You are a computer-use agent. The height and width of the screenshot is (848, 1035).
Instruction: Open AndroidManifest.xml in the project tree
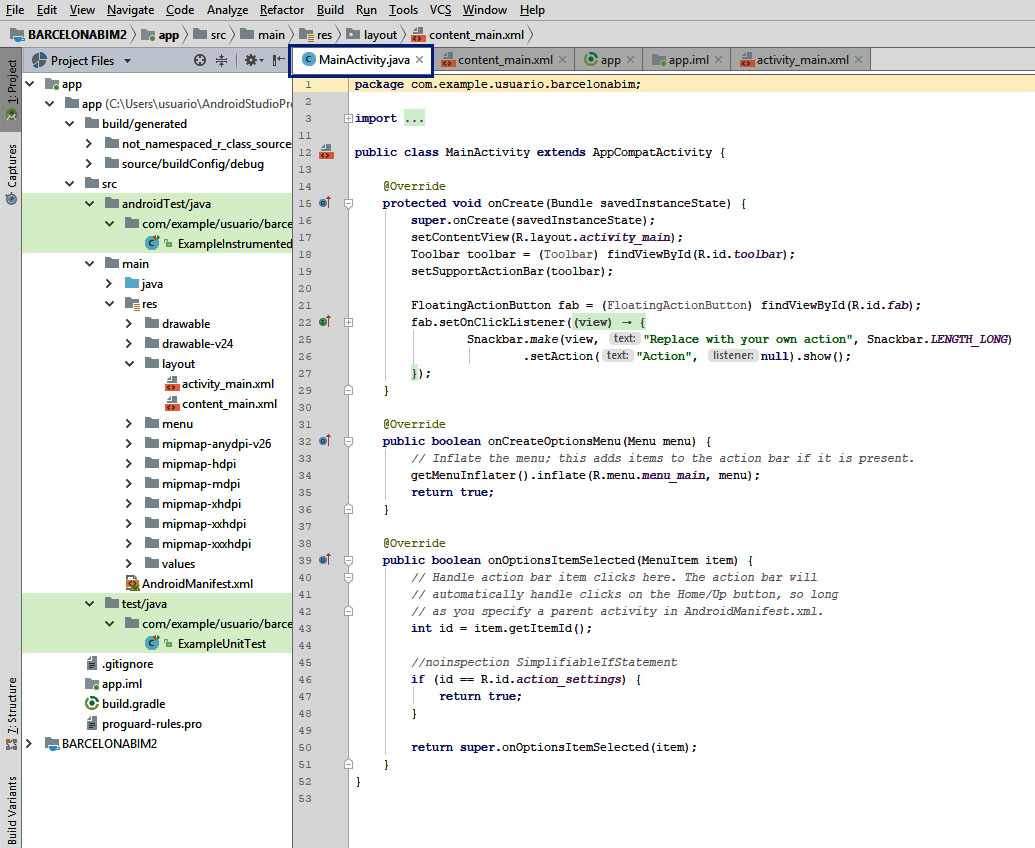click(x=197, y=584)
